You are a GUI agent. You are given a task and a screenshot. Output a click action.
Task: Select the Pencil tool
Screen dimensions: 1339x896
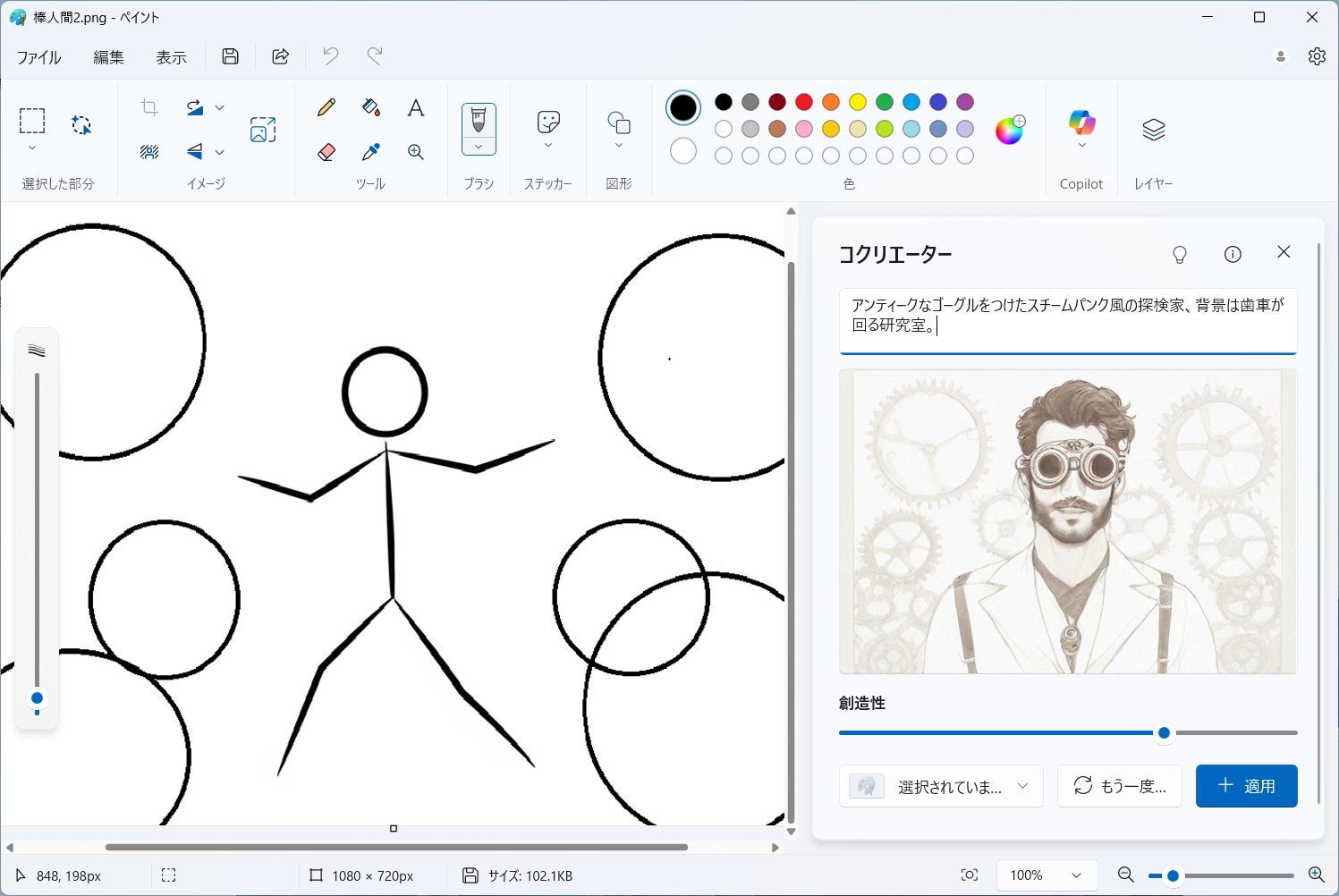click(x=326, y=108)
